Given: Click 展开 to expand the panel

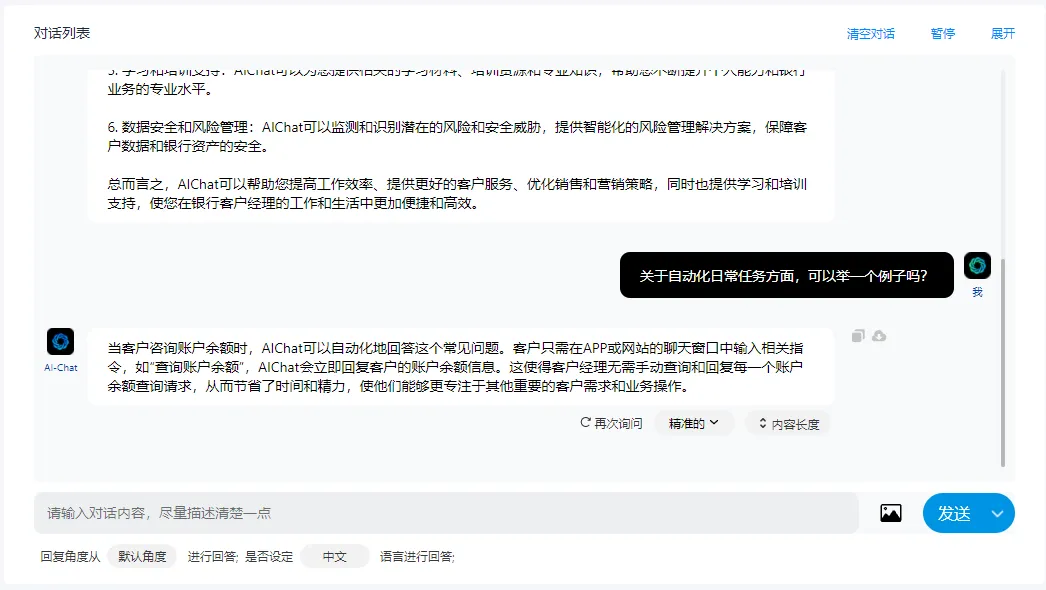Looking at the screenshot, I should click(1003, 34).
